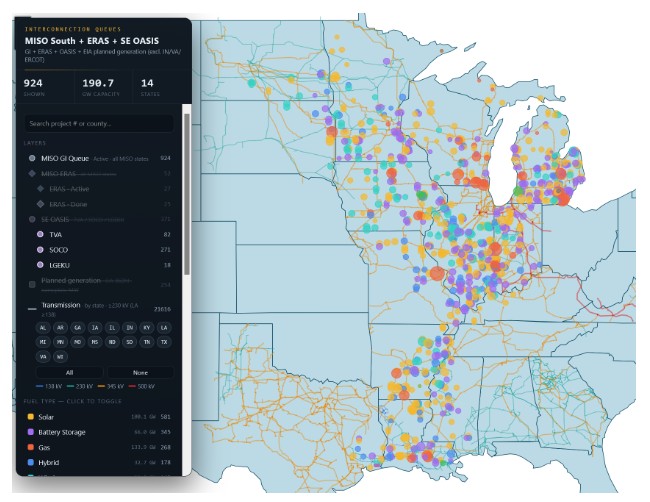The image size is (650, 502).
Task: Click the All transmission states button
Action: click(x=70, y=372)
